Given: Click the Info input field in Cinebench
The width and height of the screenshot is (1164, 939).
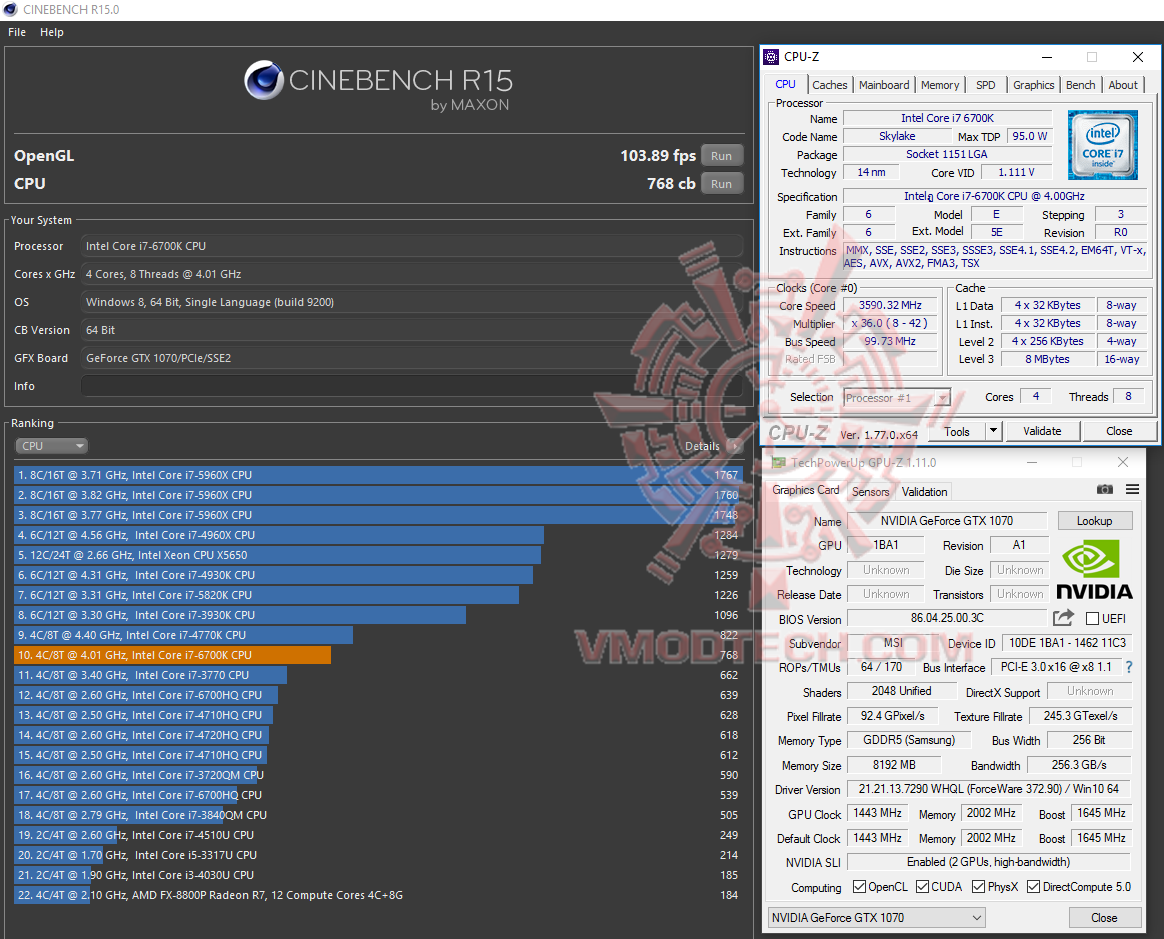Looking at the screenshot, I should coord(412,386).
